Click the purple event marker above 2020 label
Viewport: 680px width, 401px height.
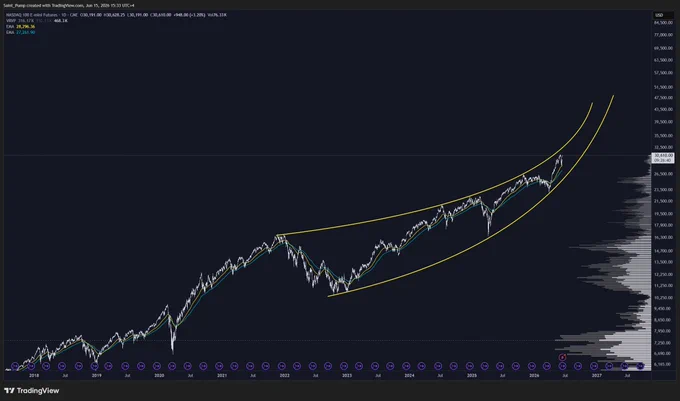point(172,366)
